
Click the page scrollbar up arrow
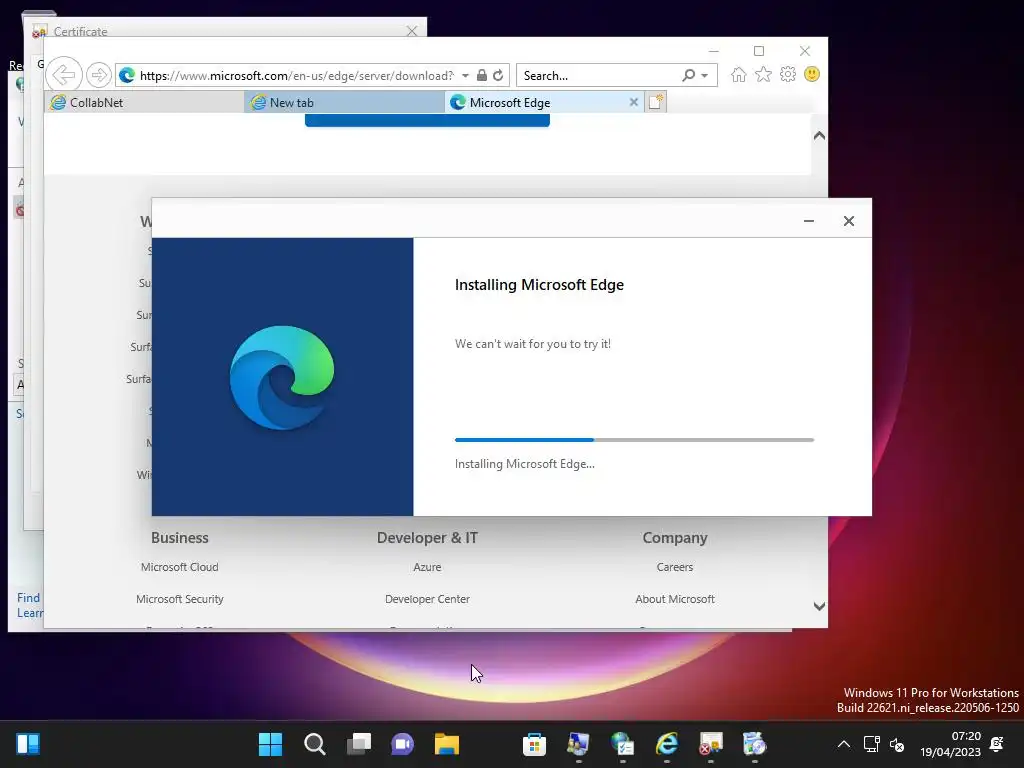coord(819,136)
